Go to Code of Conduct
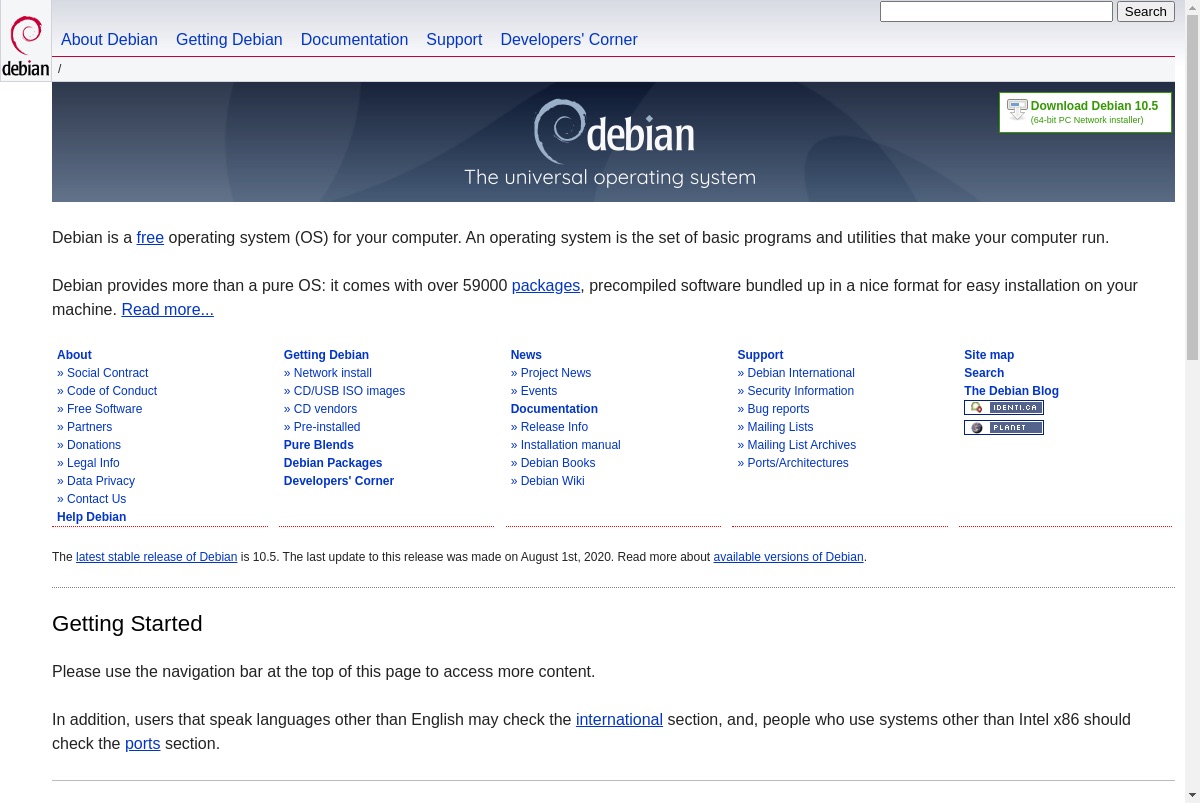 112,391
